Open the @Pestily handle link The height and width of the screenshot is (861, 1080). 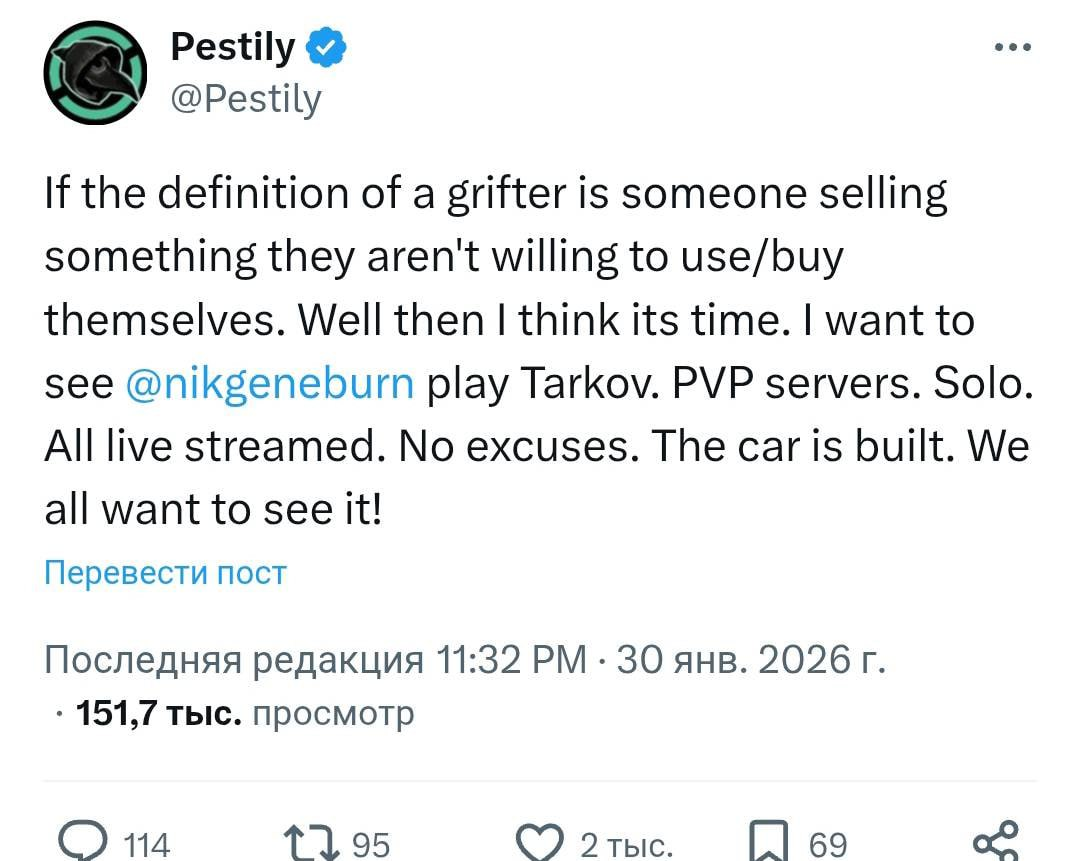pos(246,99)
